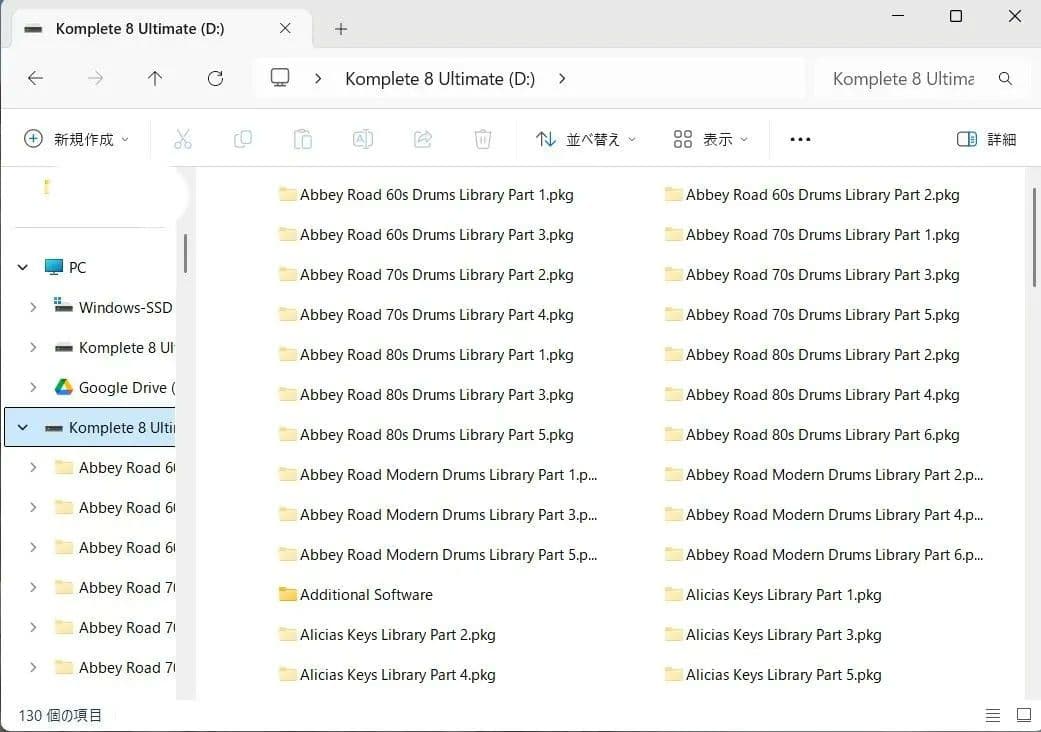Open the 表示 view options dropdown

click(710, 139)
